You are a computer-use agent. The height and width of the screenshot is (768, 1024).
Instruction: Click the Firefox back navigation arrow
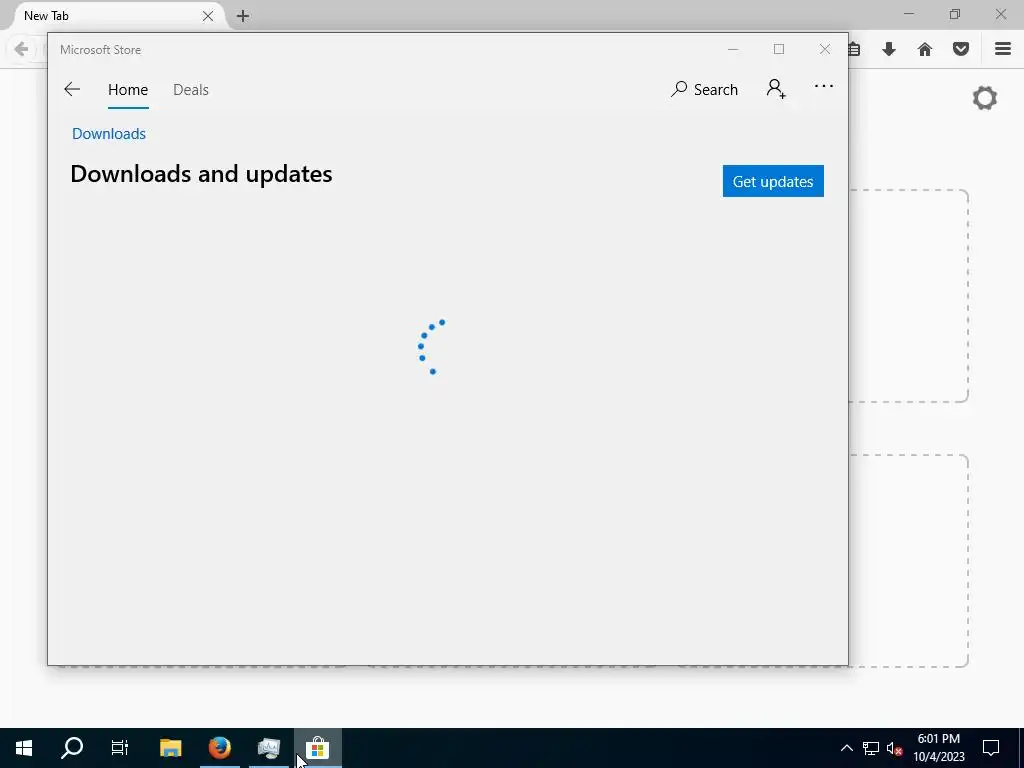pyautogui.click(x=21, y=49)
